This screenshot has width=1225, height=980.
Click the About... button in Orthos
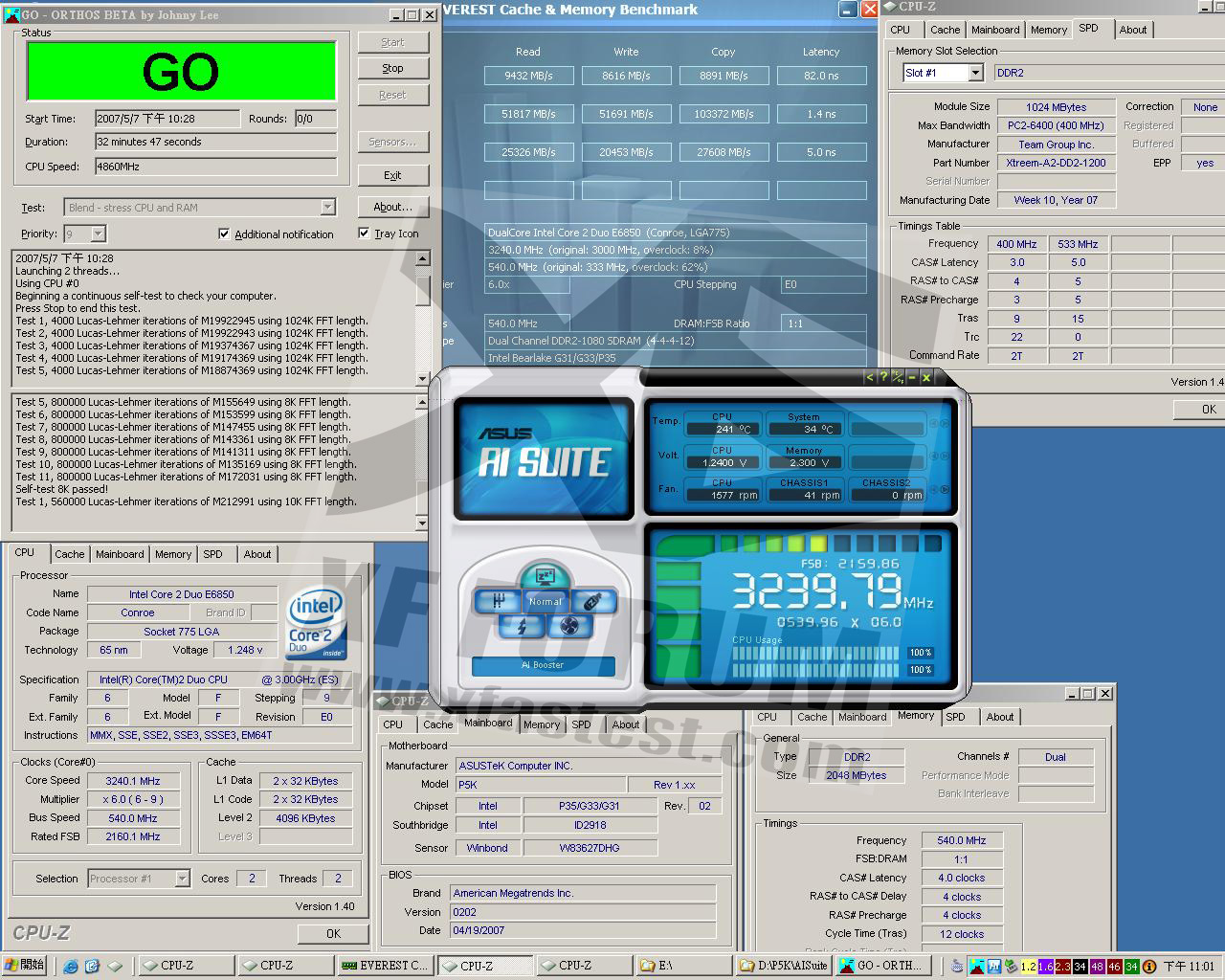pos(392,207)
